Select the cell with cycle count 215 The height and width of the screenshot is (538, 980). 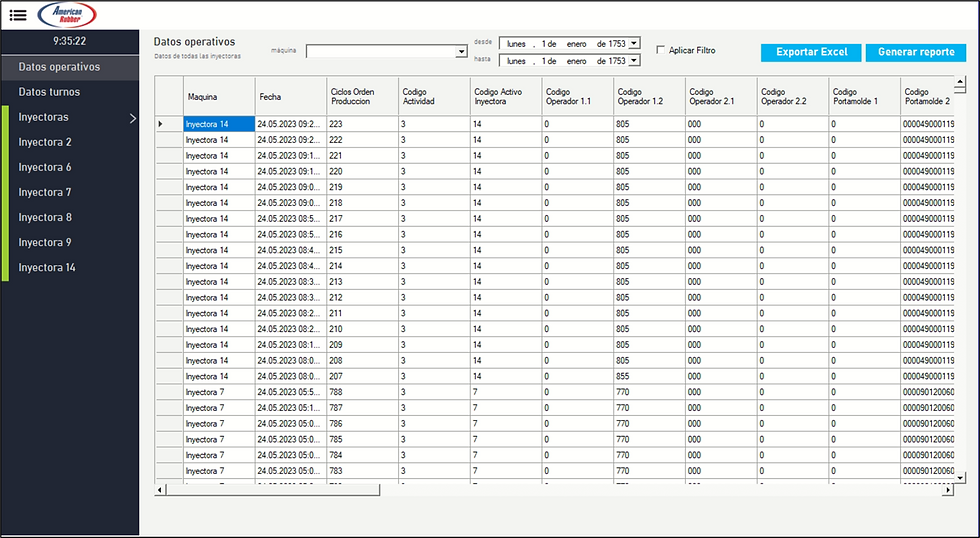pyautogui.click(x=362, y=251)
